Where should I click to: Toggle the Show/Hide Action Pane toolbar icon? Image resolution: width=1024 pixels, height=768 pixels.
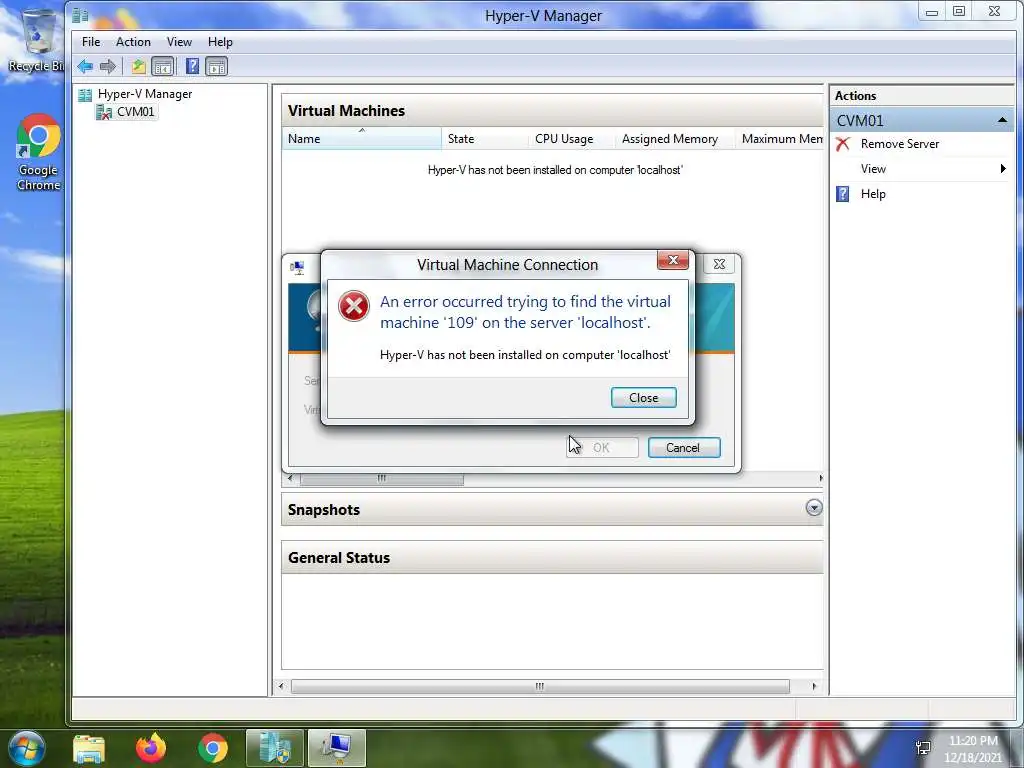pos(216,66)
